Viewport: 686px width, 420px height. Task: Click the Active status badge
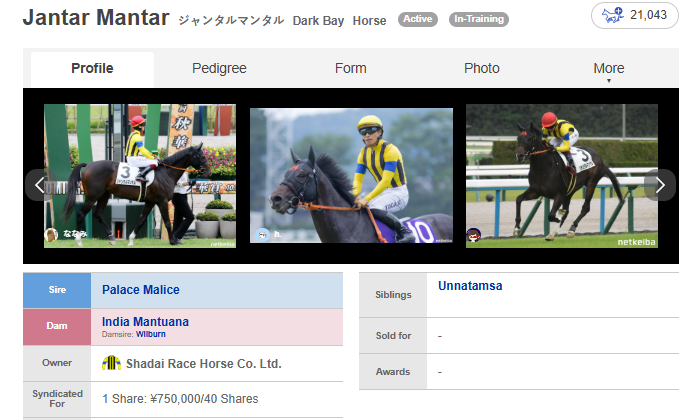[418, 19]
